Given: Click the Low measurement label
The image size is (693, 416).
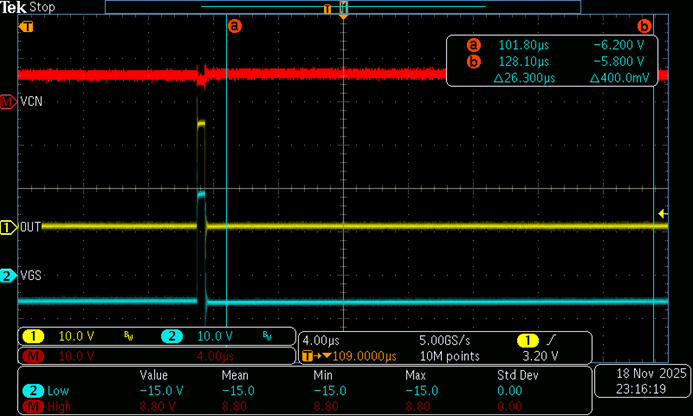Looking at the screenshot, I should click(x=58, y=391).
